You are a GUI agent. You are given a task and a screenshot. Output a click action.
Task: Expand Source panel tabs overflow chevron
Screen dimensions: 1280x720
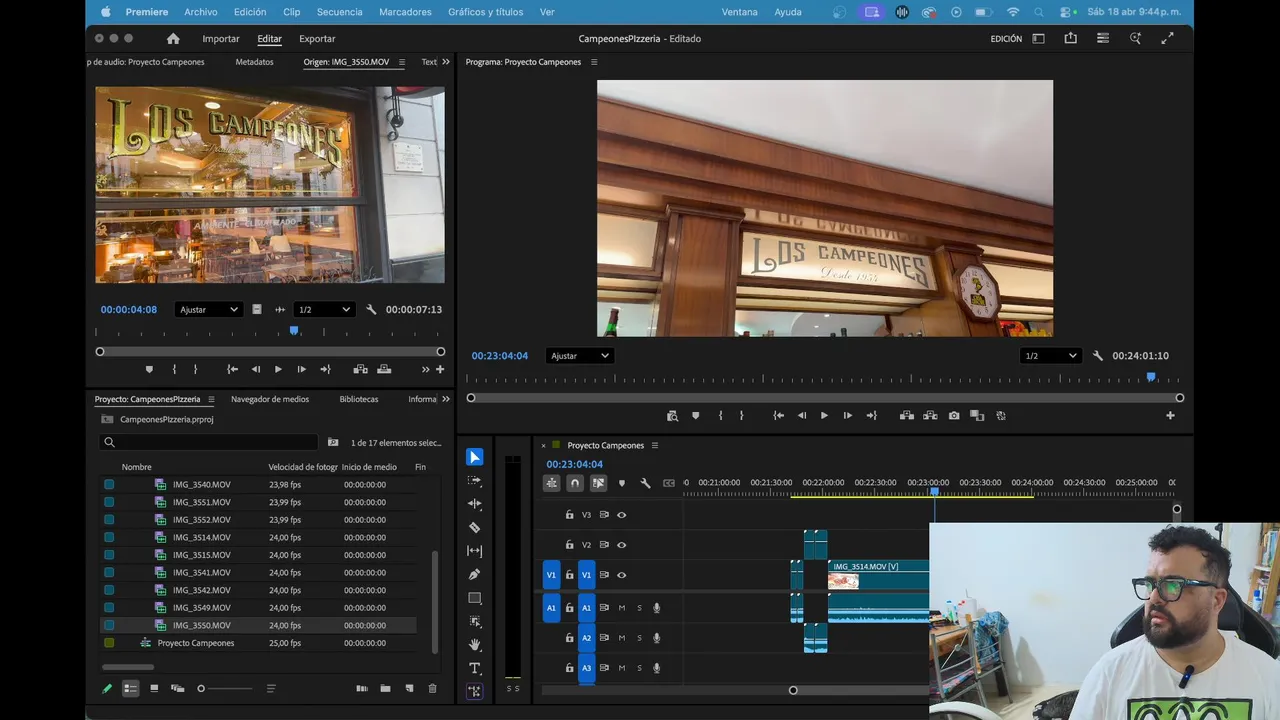(x=445, y=62)
